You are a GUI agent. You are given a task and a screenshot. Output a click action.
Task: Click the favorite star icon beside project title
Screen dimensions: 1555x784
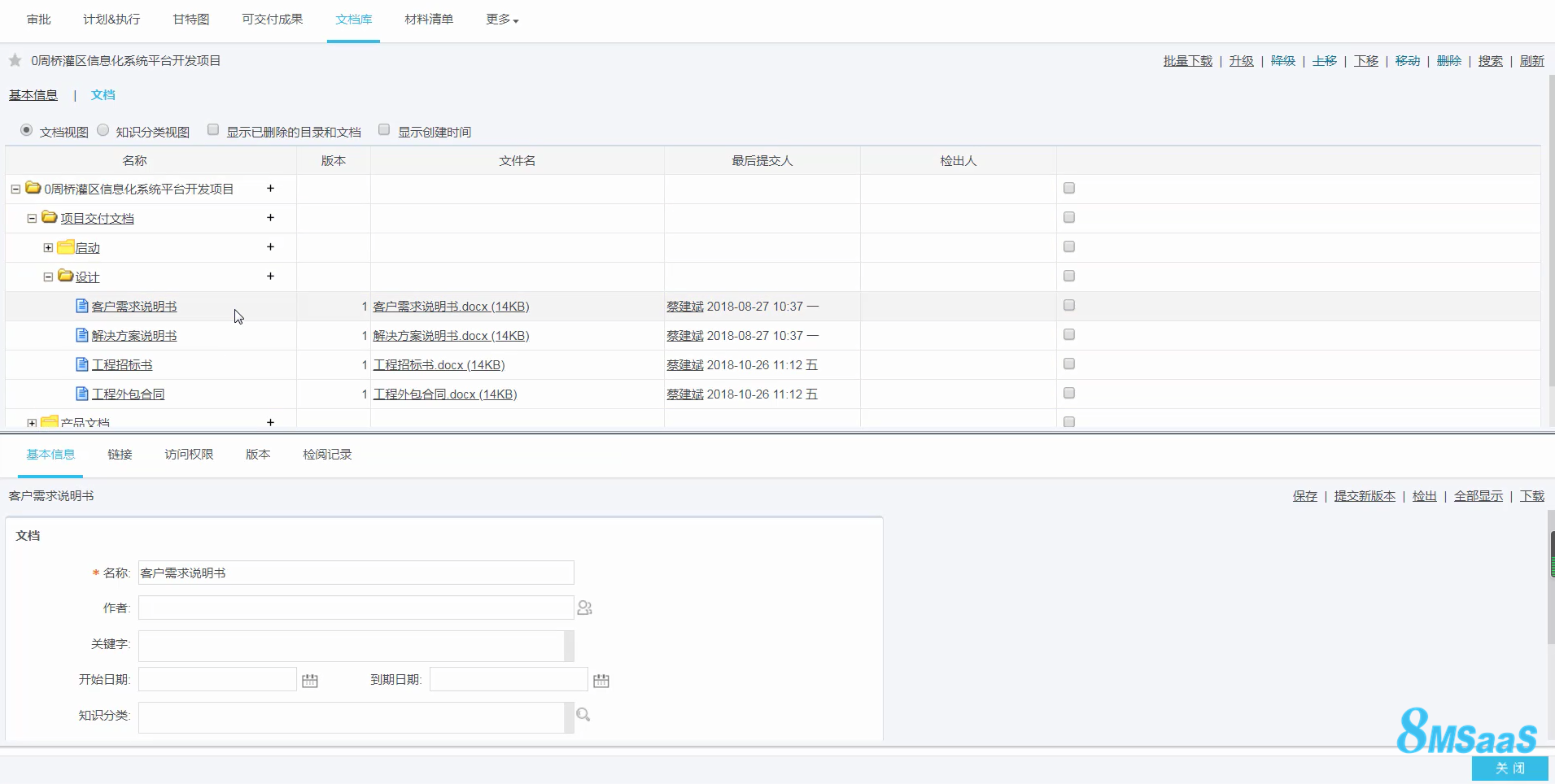pyautogui.click(x=15, y=60)
